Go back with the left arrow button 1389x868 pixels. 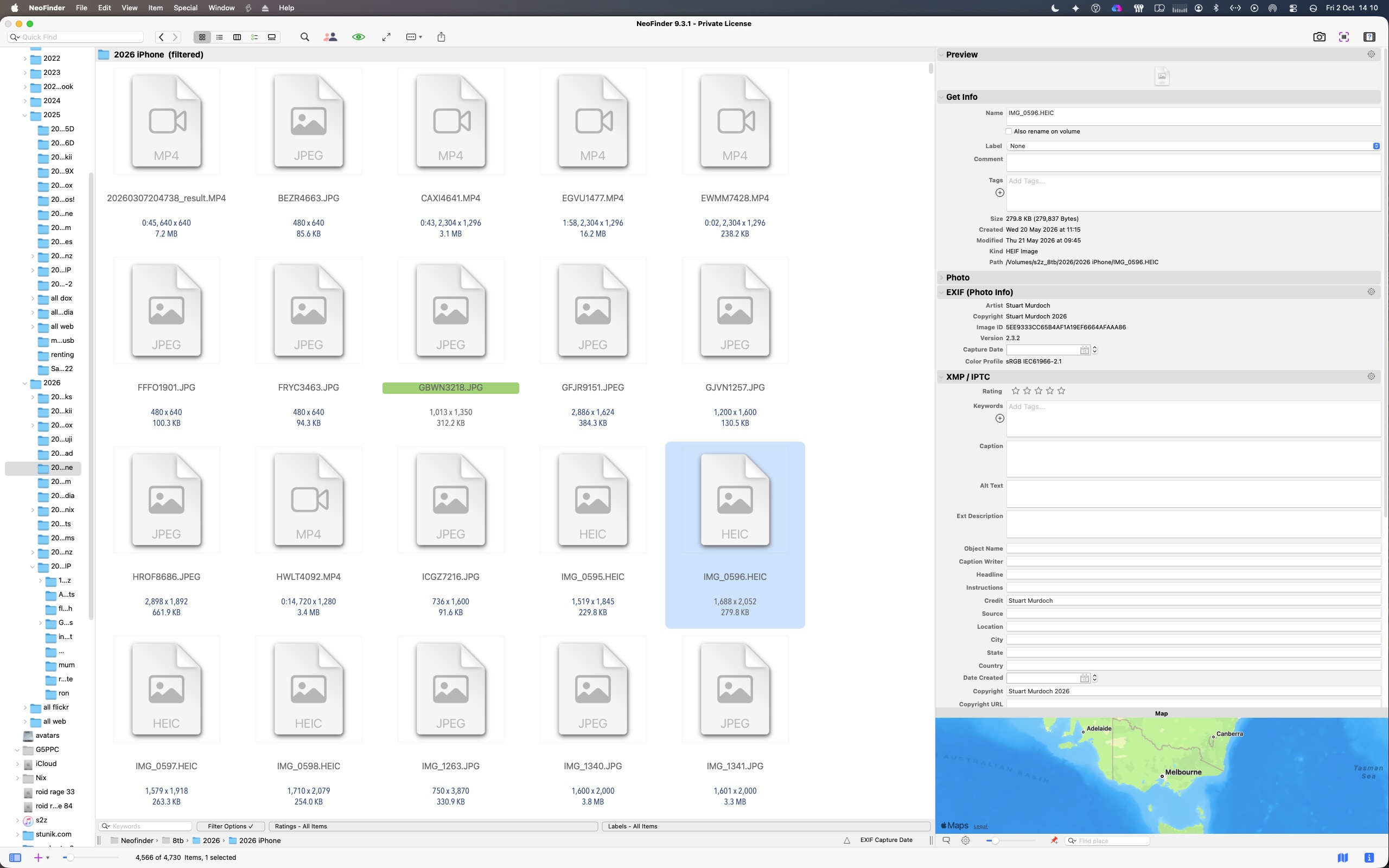(161, 37)
